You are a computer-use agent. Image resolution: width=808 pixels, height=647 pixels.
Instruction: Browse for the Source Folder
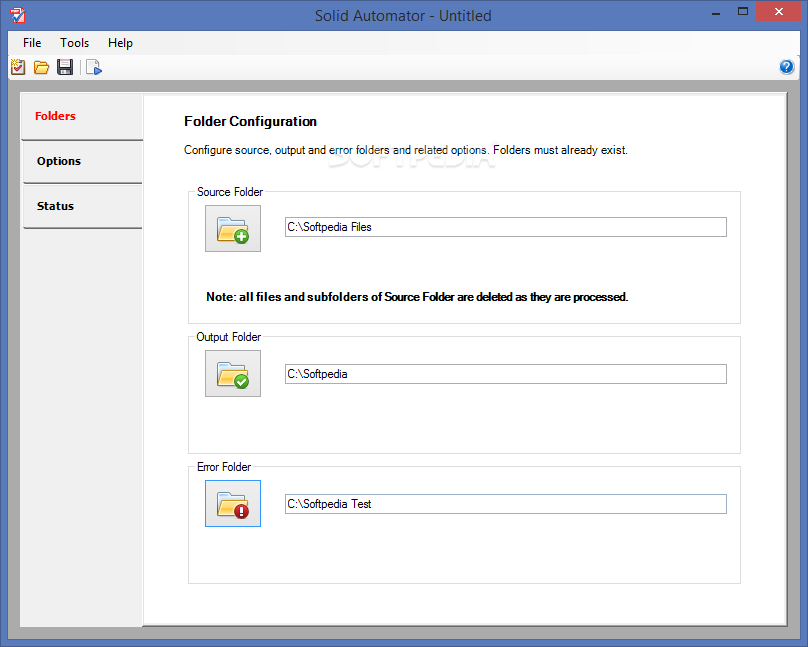(233, 229)
